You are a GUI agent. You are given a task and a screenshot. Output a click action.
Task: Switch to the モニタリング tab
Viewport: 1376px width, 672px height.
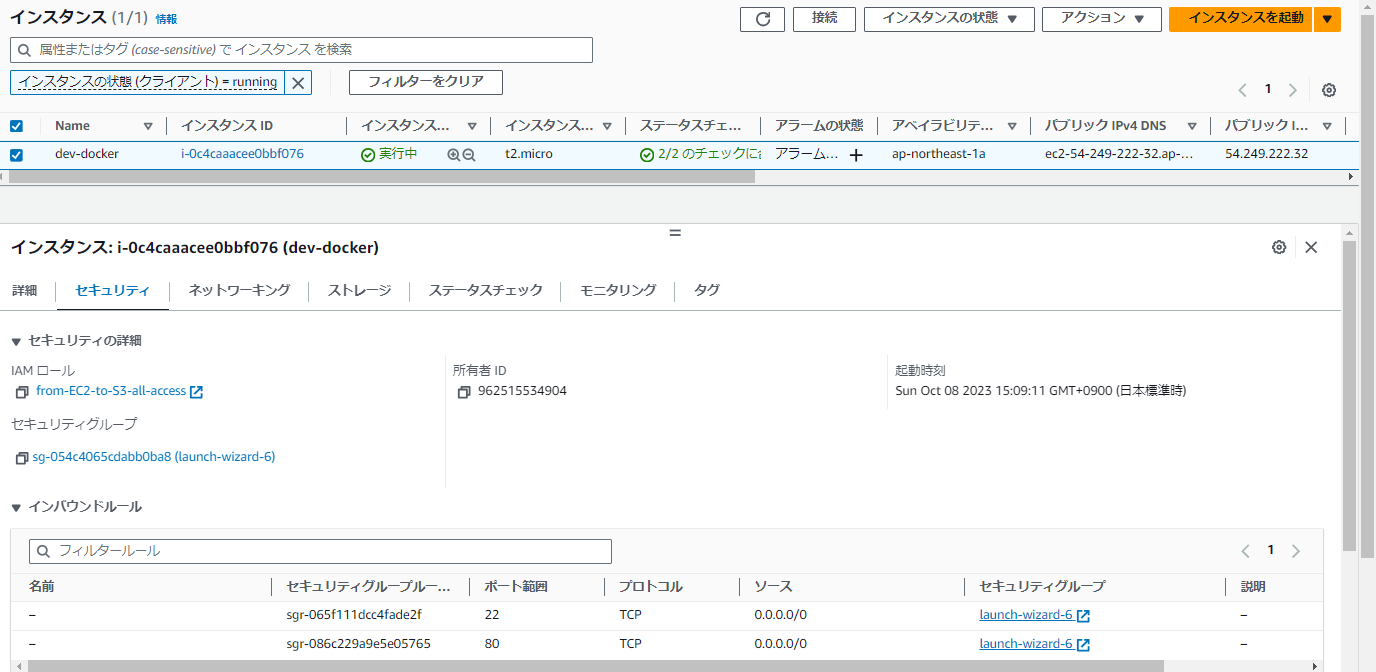pyautogui.click(x=615, y=290)
